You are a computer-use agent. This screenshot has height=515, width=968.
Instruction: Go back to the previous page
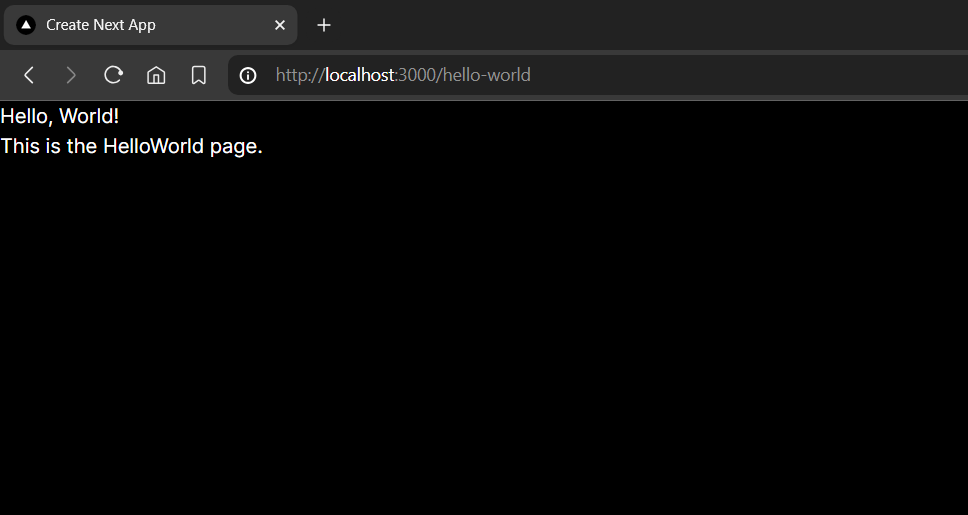[x=30, y=75]
